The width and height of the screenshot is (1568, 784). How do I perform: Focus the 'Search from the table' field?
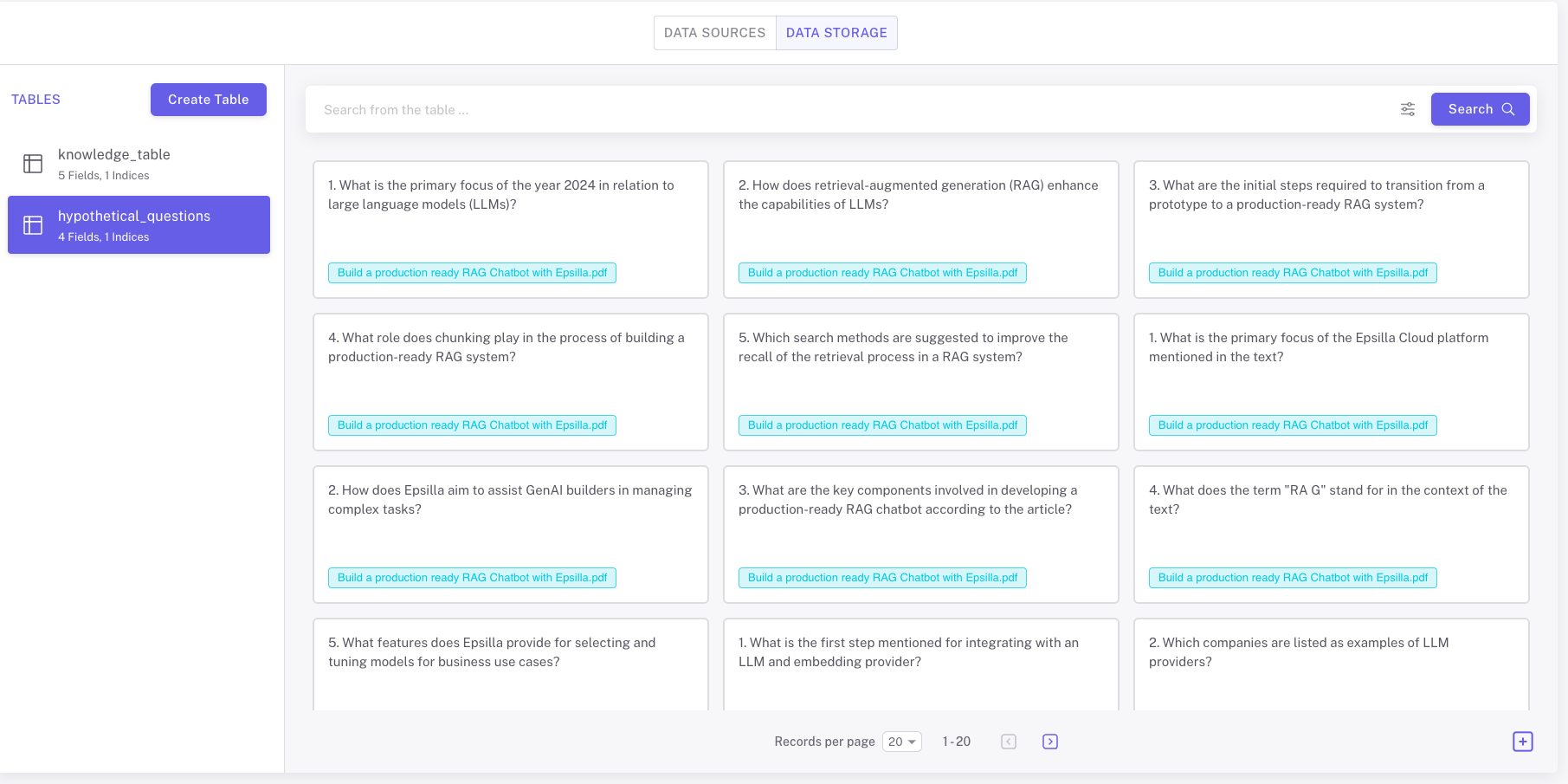[x=849, y=110]
